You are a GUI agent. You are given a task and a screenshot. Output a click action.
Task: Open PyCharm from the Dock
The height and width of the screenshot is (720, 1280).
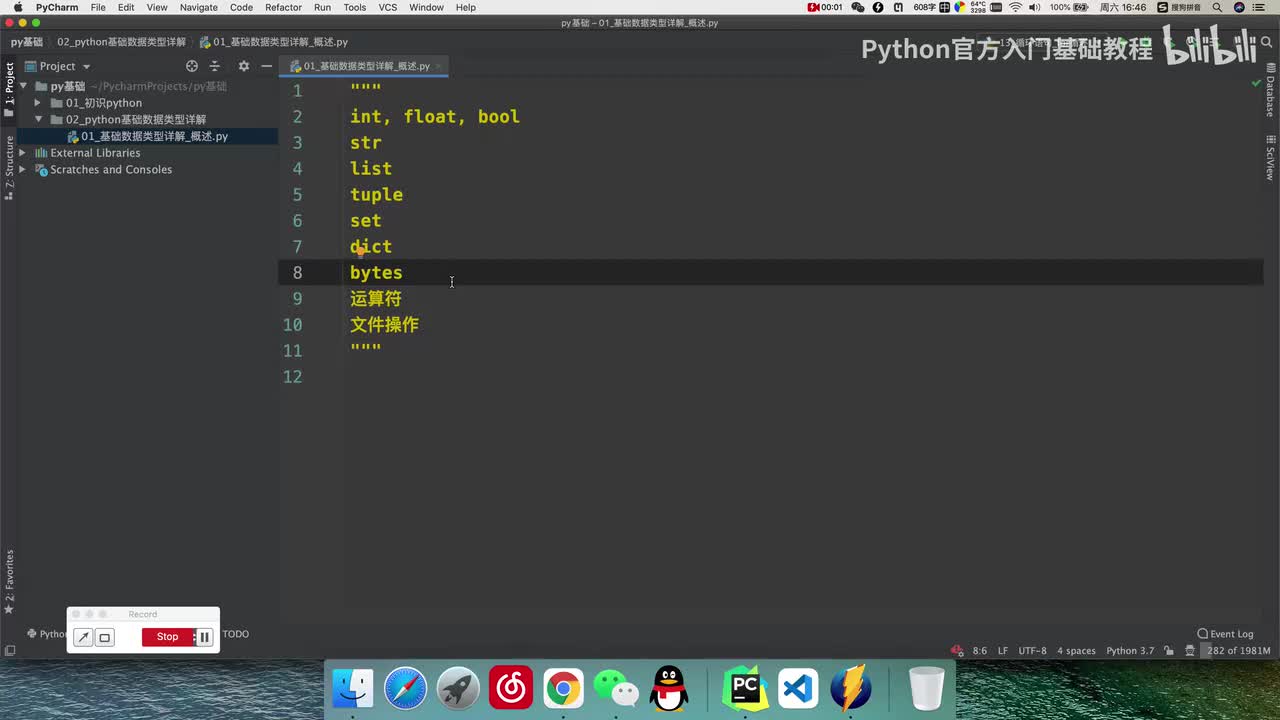click(745, 689)
